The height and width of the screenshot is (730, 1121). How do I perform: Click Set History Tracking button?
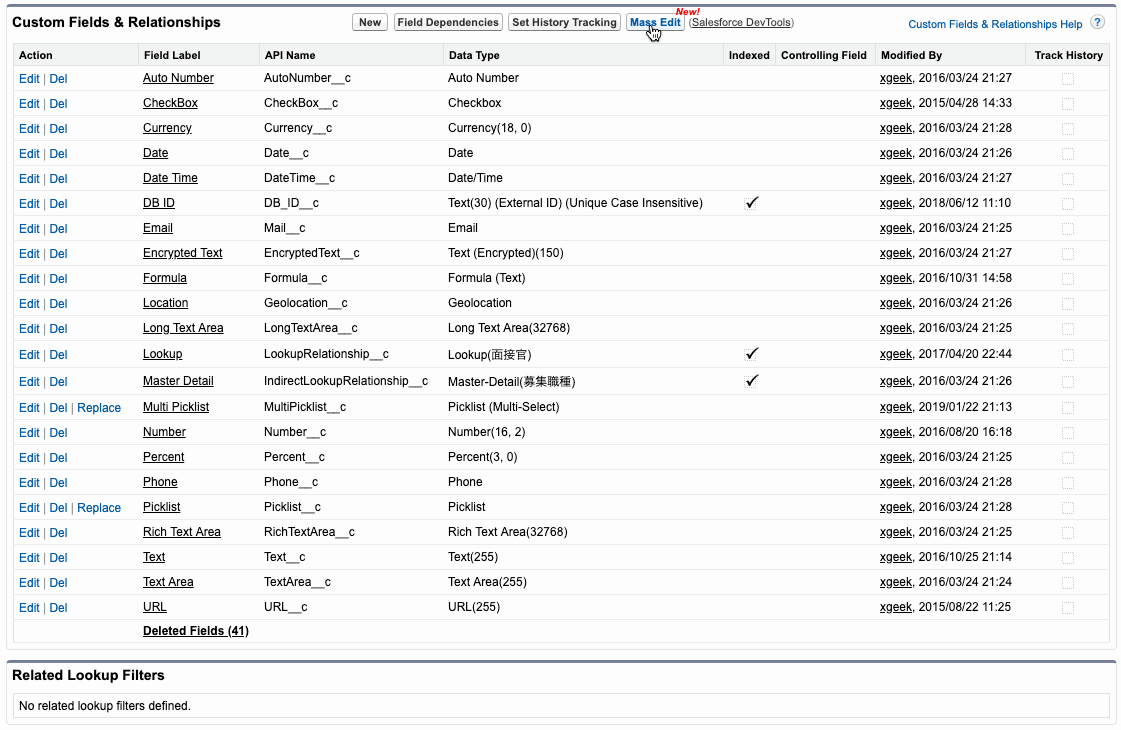[565, 22]
